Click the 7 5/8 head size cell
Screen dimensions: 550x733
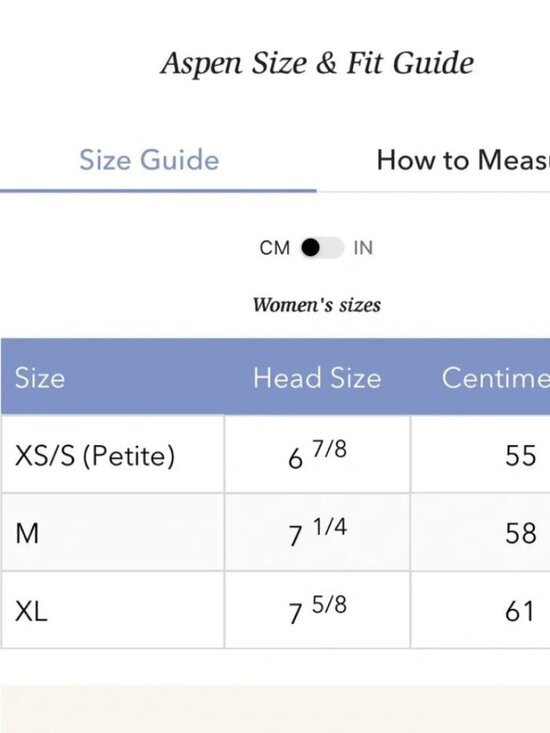[x=317, y=610]
